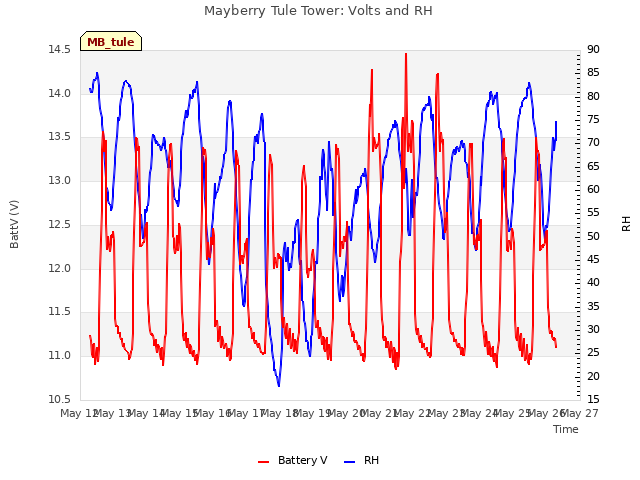Image resolution: width=640 pixels, height=480 pixels.
Task: Click the 85 right axis tick
Action: coord(593,73)
